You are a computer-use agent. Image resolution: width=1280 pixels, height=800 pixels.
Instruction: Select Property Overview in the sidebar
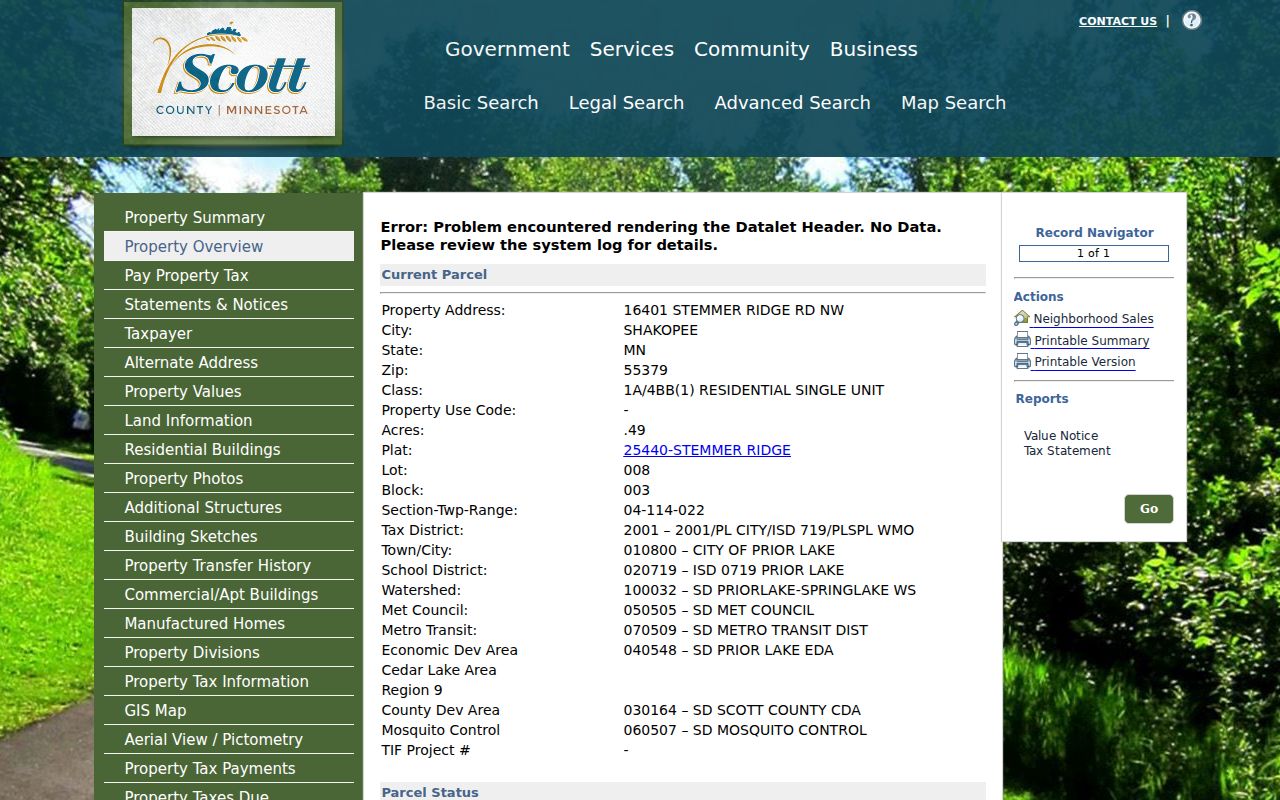click(229, 246)
